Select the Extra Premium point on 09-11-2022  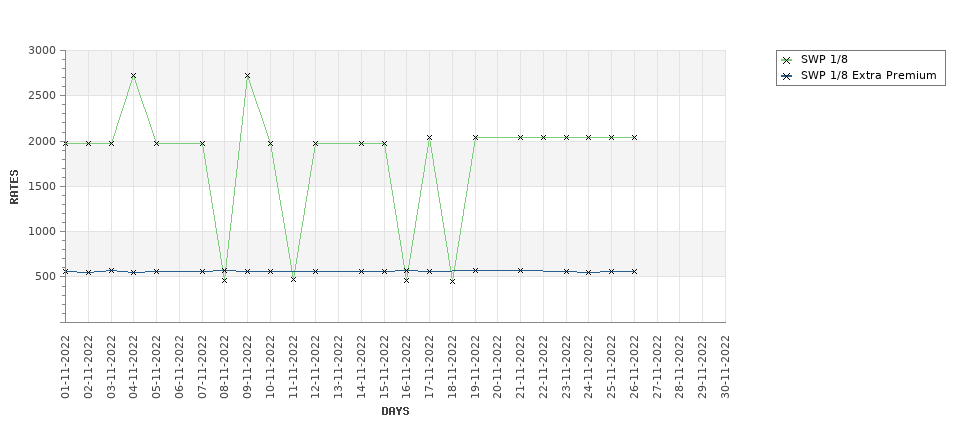pyautogui.click(x=247, y=272)
